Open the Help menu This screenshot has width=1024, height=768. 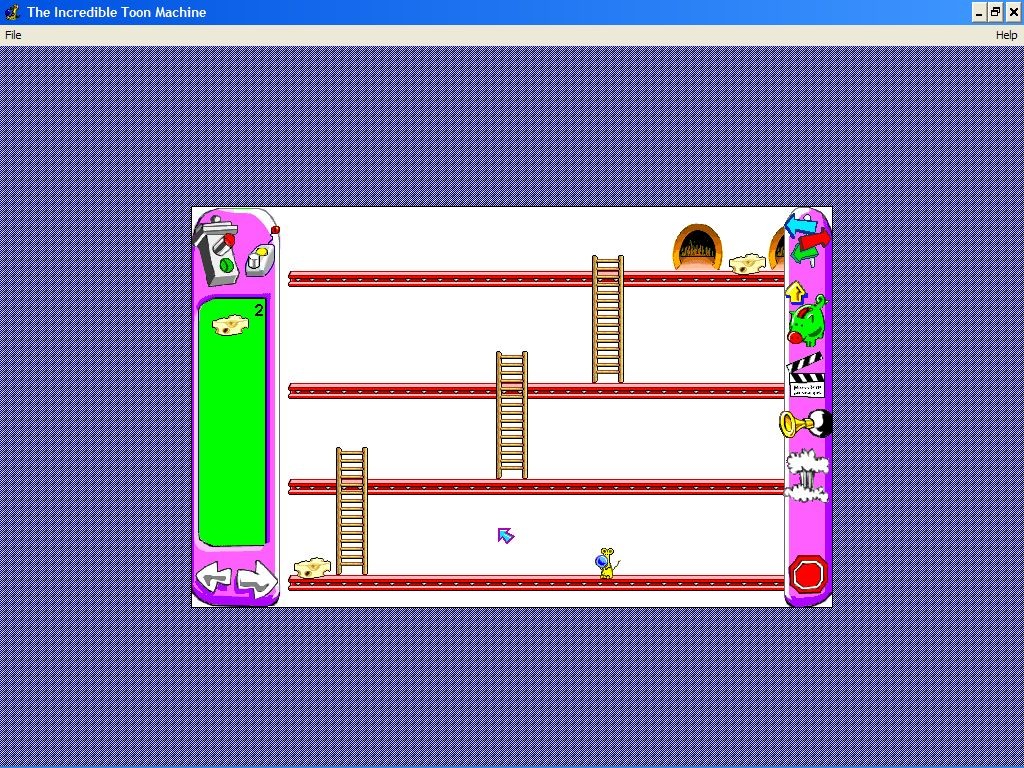click(1006, 35)
